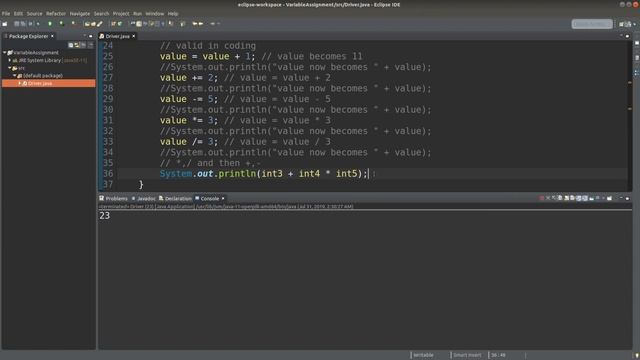Collapse the VariableAssignment project node
This screenshot has width=640, height=360.
[x=4, y=53]
